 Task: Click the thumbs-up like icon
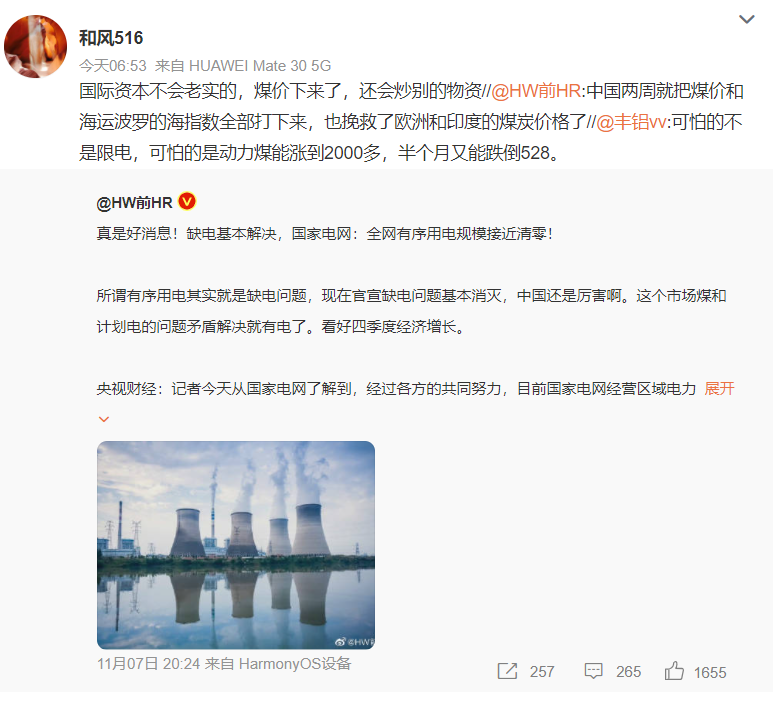coord(674,670)
